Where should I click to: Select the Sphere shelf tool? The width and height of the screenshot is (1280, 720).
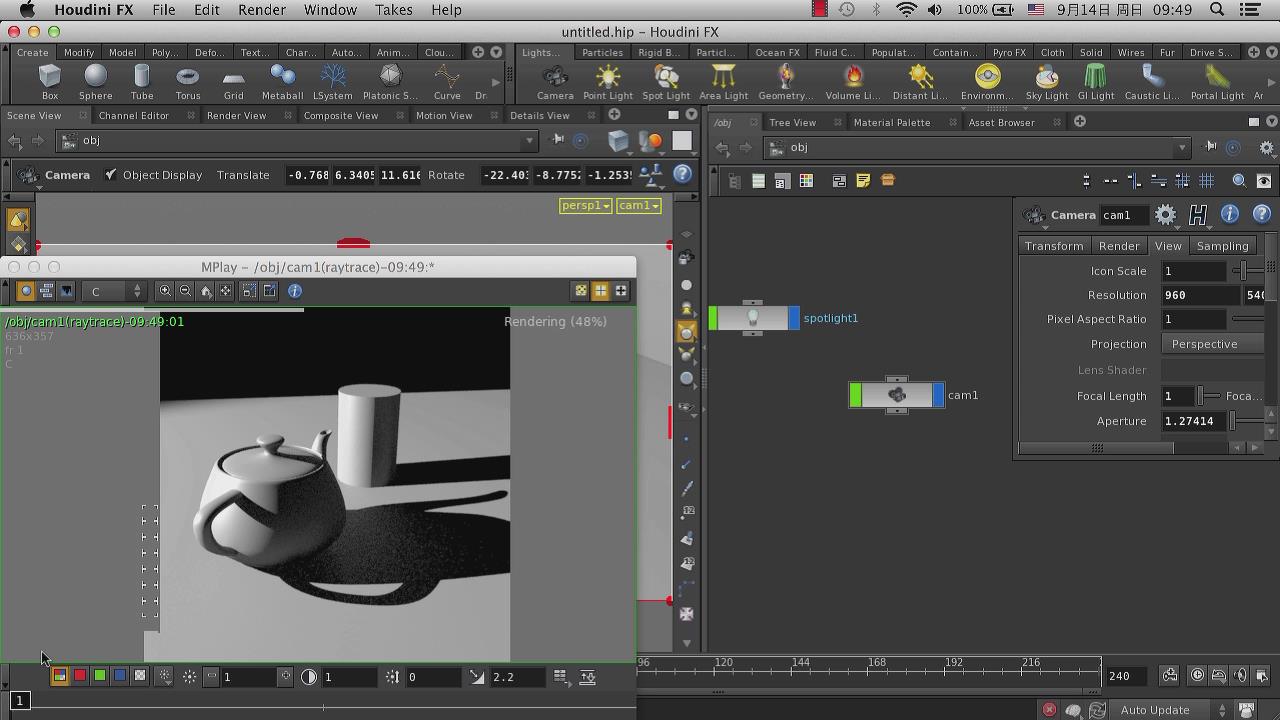pos(95,81)
